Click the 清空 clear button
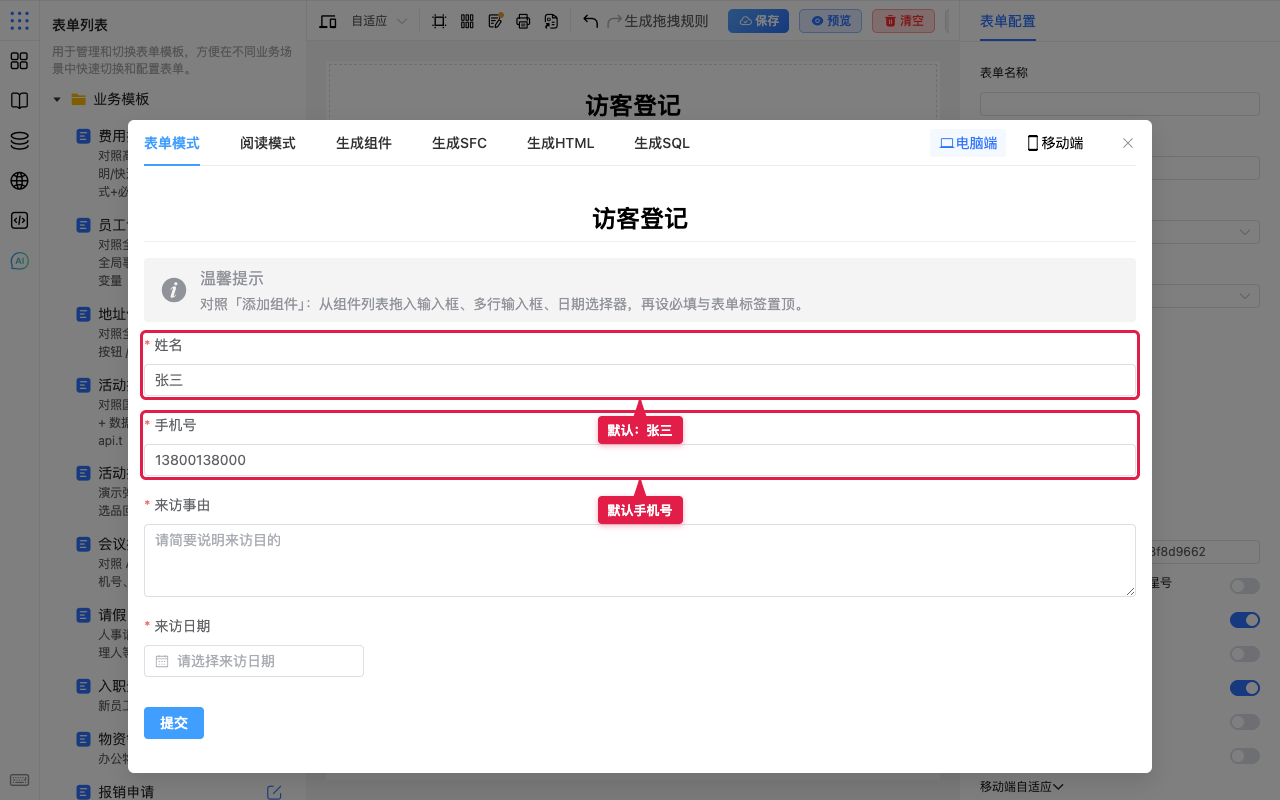1280x800 pixels. pos(903,21)
